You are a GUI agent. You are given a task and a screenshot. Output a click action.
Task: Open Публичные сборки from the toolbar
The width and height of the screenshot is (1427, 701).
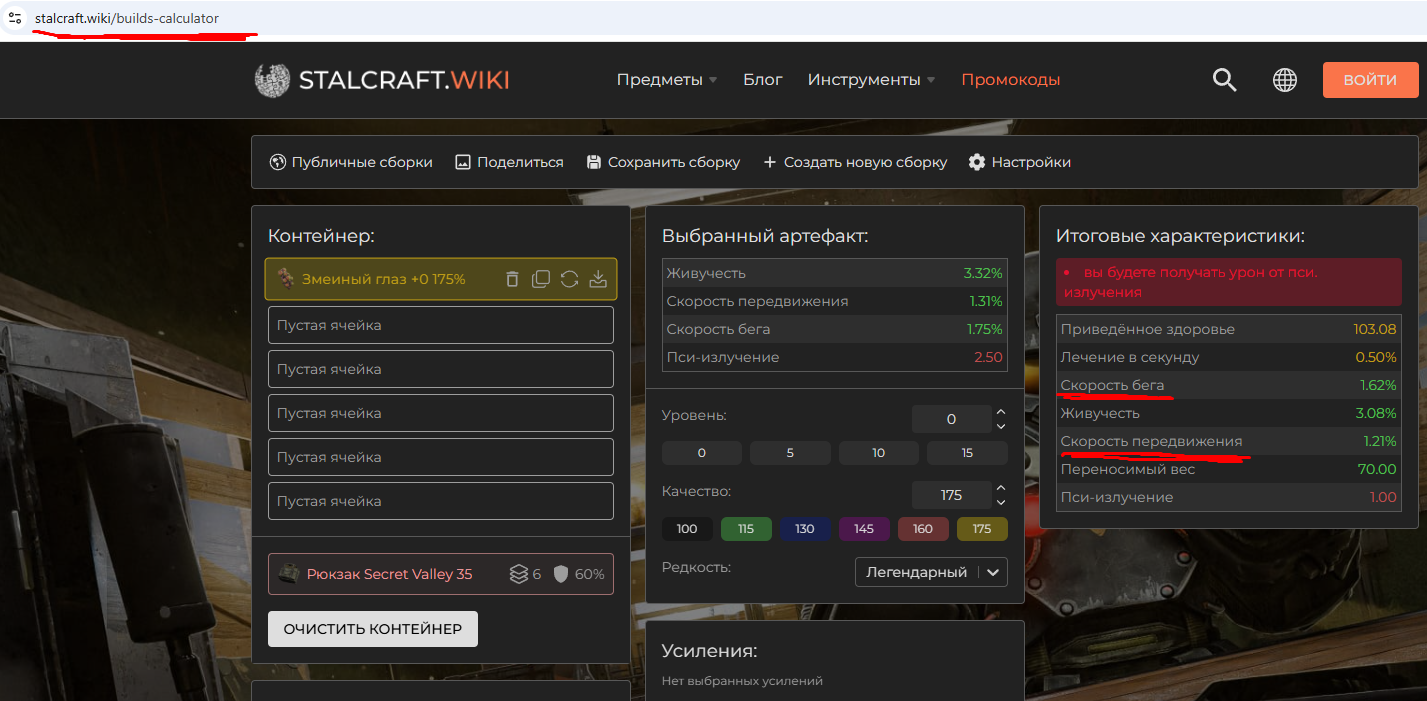(351, 162)
